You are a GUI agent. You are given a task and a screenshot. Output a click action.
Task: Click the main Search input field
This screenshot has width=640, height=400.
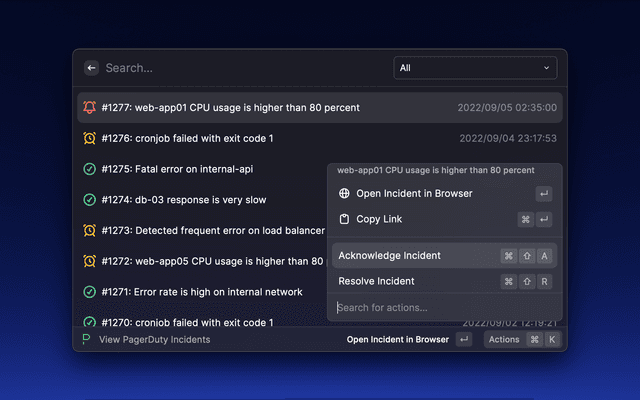click(x=240, y=68)
